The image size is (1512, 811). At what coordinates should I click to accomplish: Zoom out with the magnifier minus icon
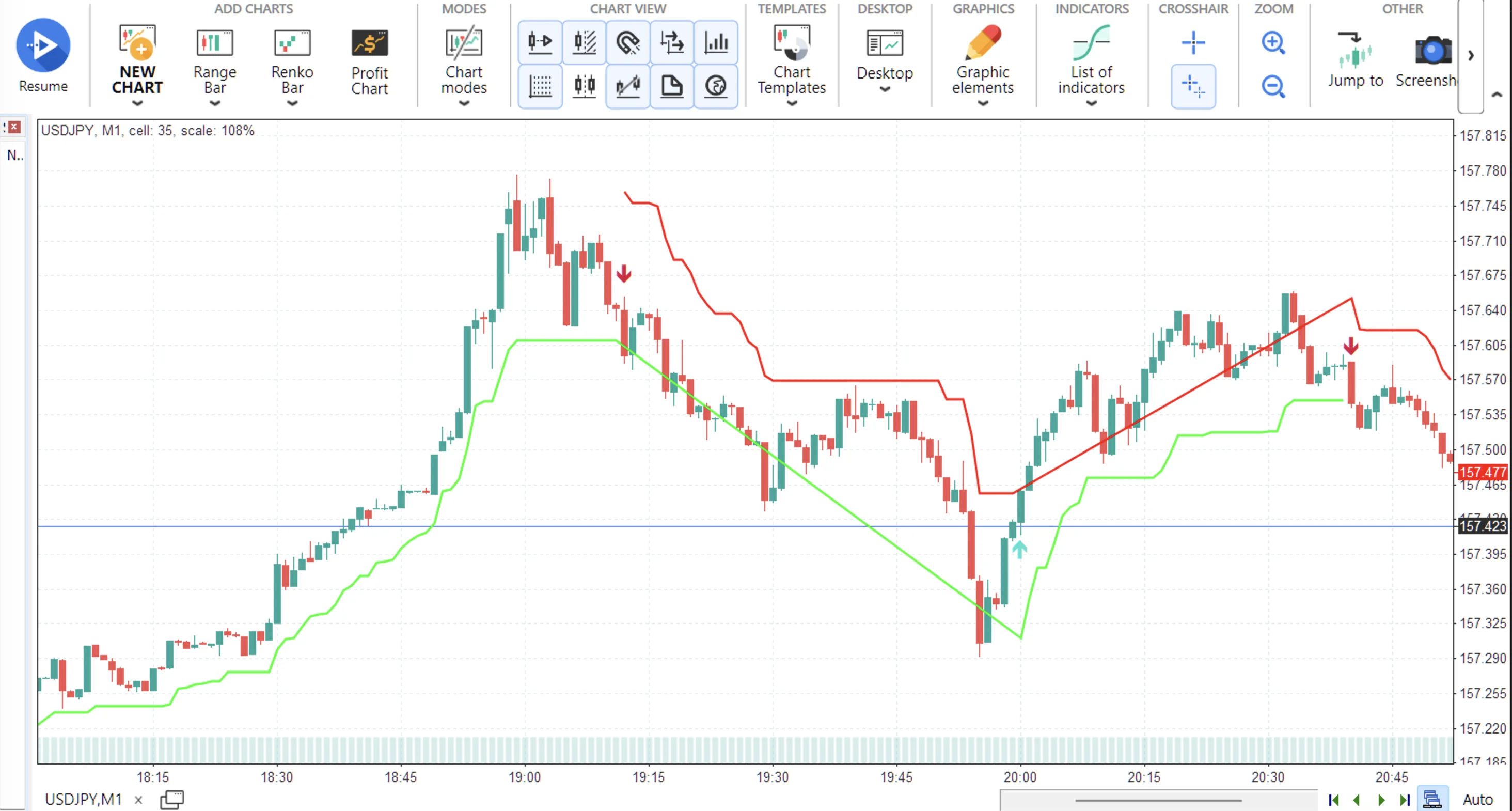pos(1272,86)
